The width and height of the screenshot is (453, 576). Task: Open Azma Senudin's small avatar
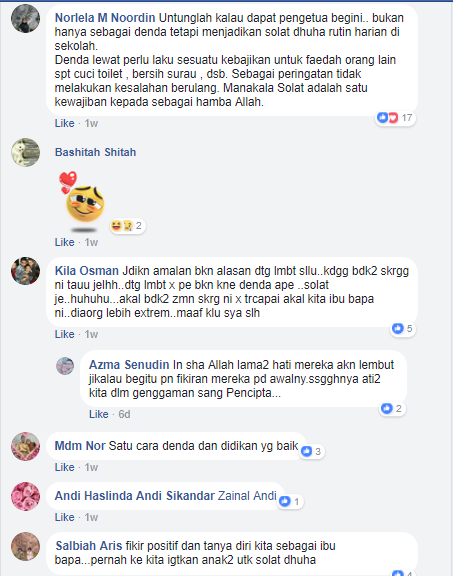pyautogui.click(x=65, y=366)
